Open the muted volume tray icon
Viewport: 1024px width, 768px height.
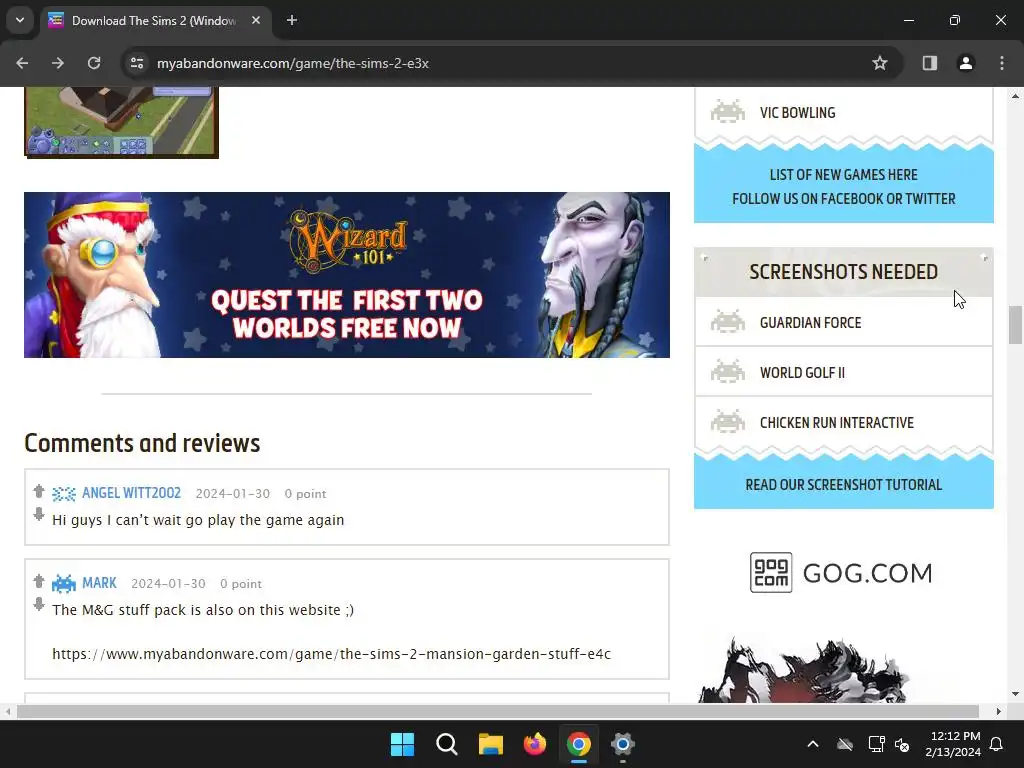[902, 744]
